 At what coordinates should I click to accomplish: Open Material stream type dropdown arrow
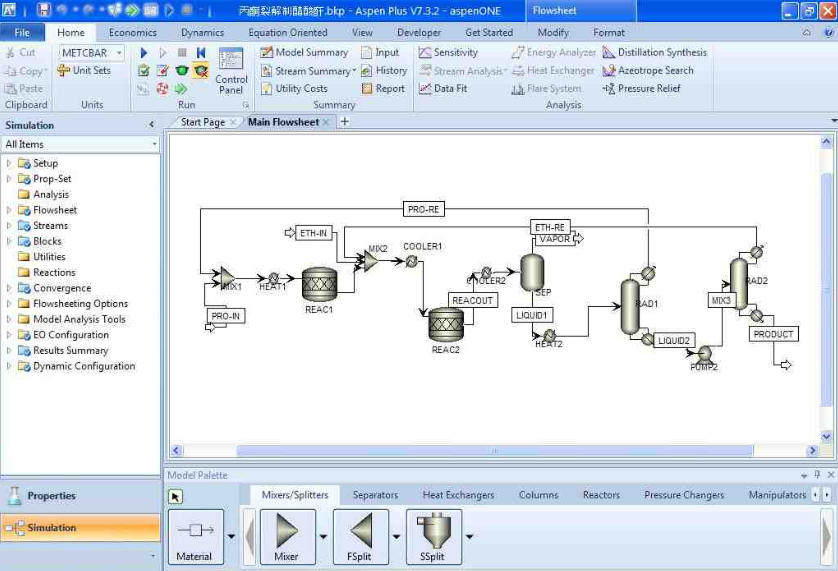pos(231,536)
